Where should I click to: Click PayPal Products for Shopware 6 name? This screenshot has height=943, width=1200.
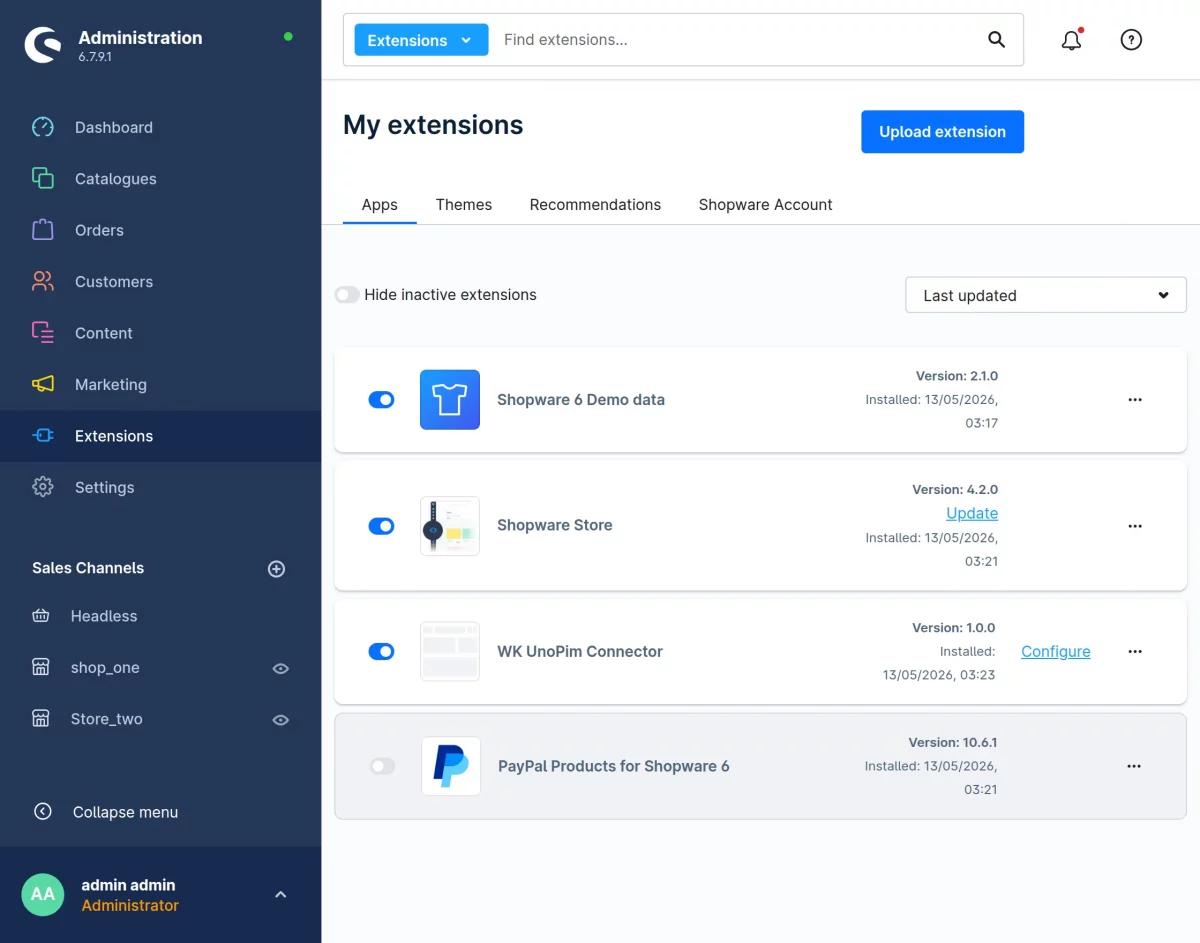point(614,766)
